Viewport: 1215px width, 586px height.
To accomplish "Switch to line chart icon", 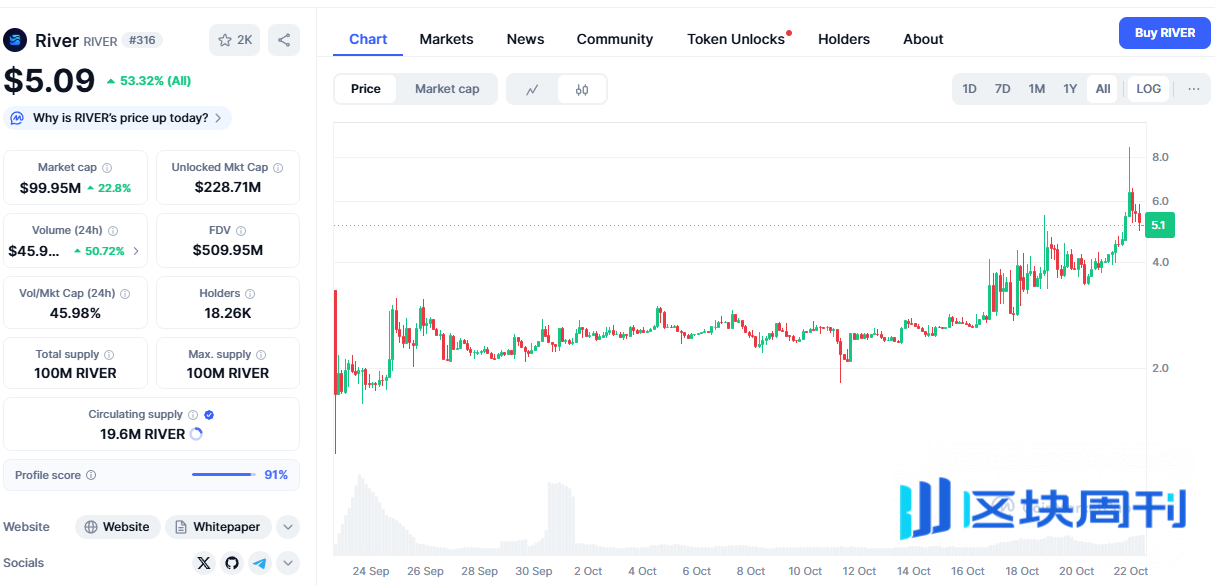I will 532,89.
